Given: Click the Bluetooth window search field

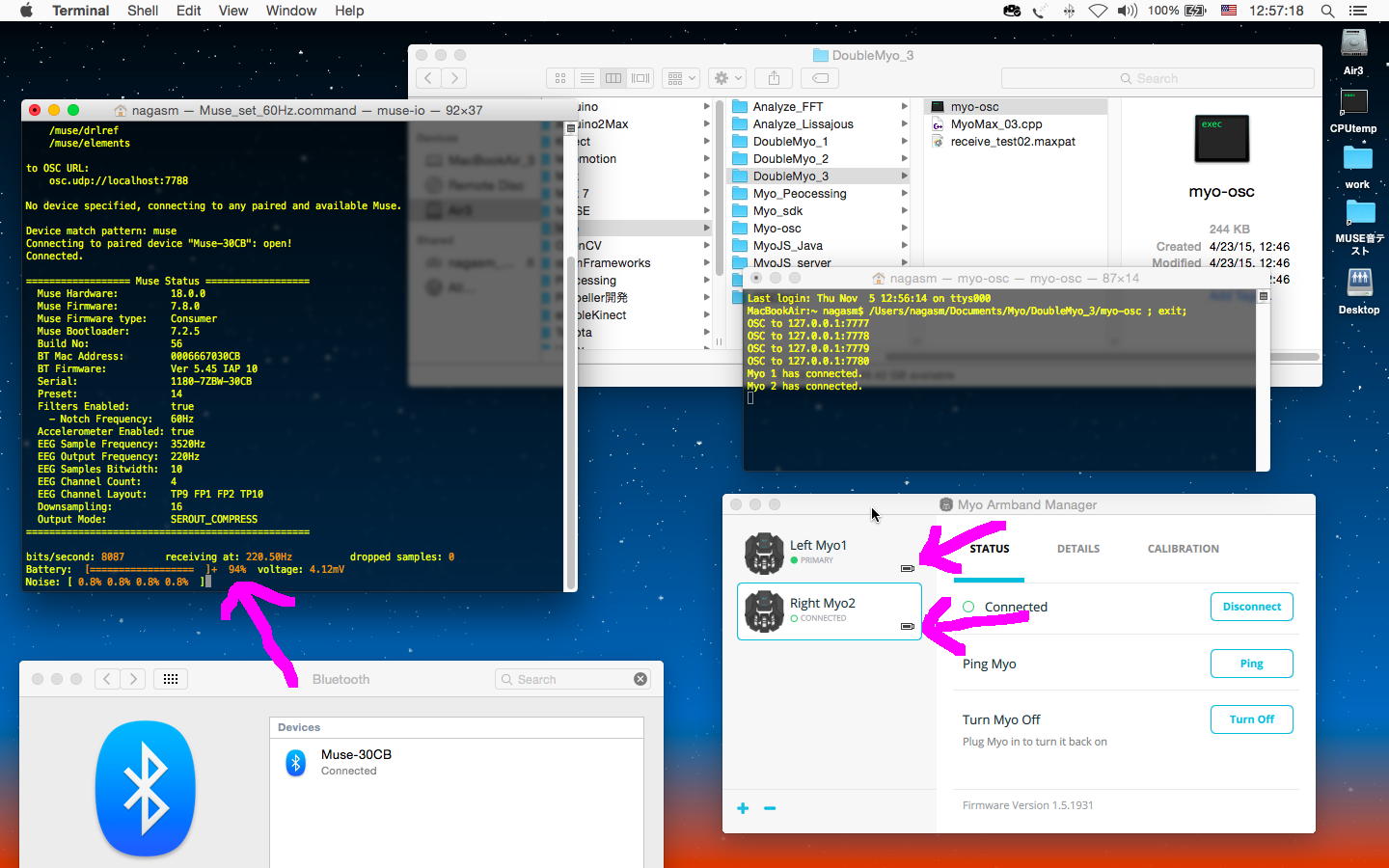Looking at the screenshot, I should 573,679.
